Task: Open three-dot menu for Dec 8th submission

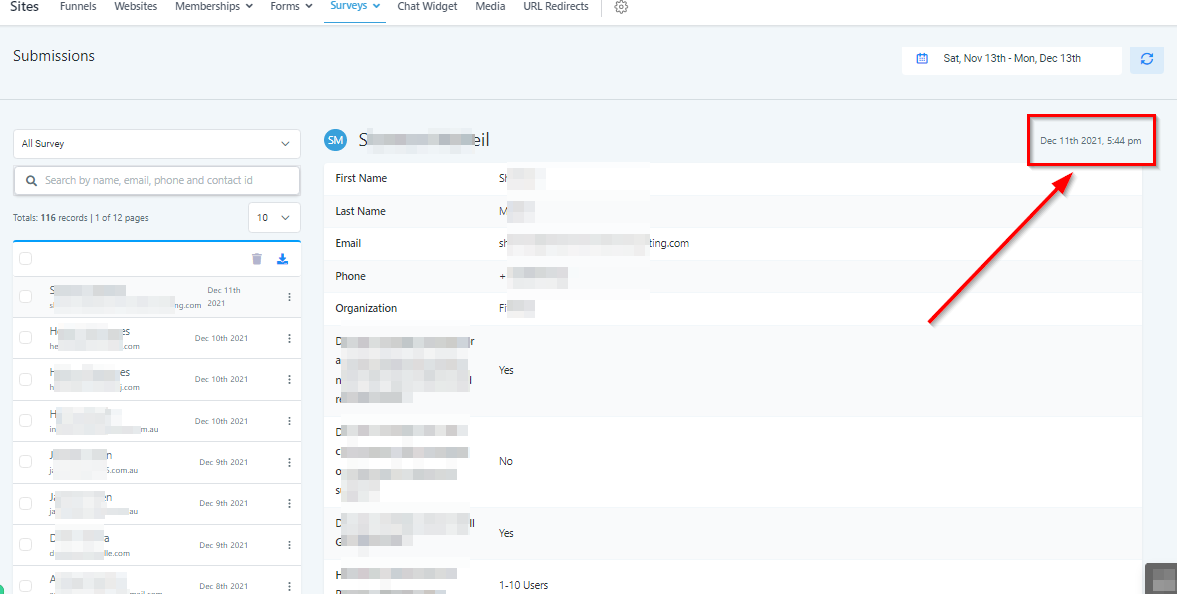Action: pyautogui.click(x=289, y=586)
